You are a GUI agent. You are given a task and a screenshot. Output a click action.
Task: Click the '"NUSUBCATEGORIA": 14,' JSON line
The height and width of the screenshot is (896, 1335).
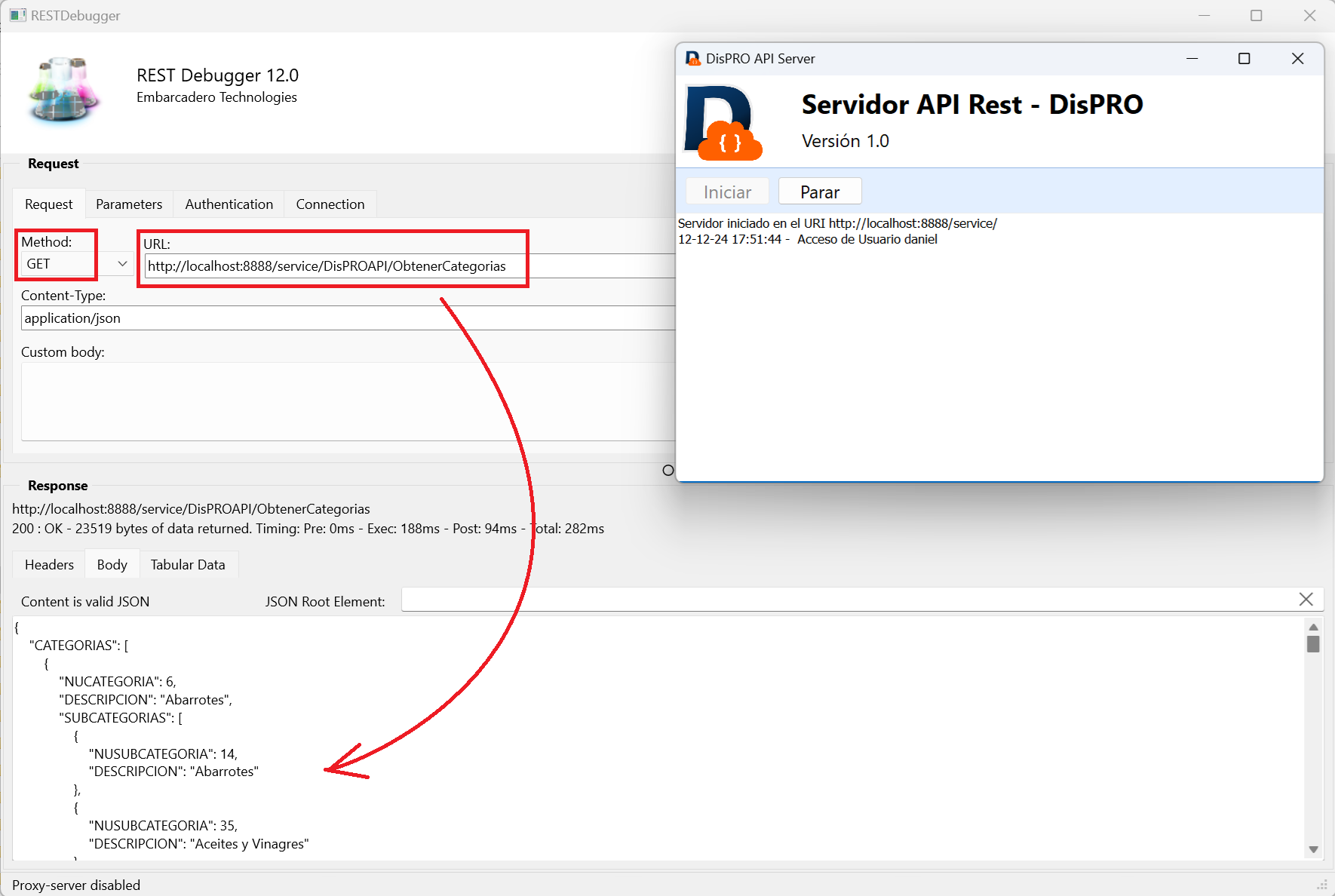pyautogui.click(x=163, y=754)
